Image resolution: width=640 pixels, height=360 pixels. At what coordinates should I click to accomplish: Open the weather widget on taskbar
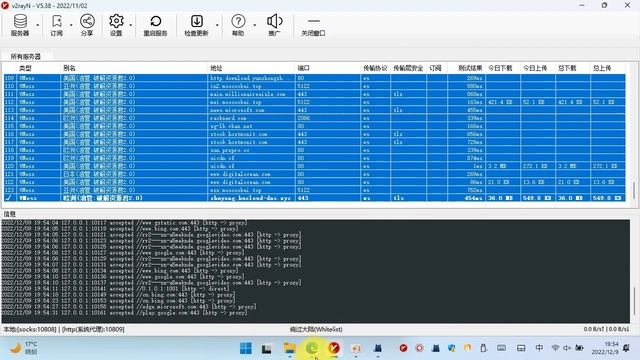click(x=24, y=348)
